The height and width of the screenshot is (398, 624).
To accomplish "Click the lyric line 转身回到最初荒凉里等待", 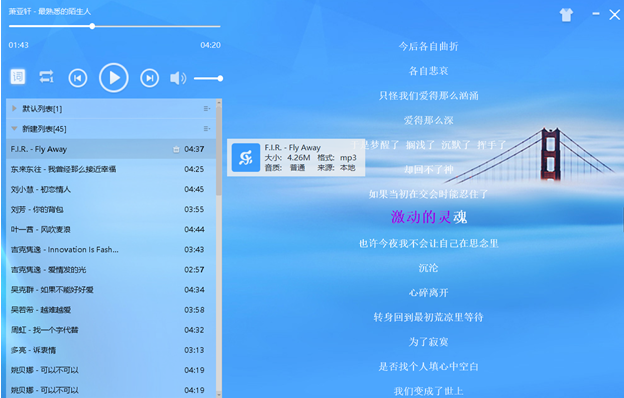I will (x=429, y=317).
